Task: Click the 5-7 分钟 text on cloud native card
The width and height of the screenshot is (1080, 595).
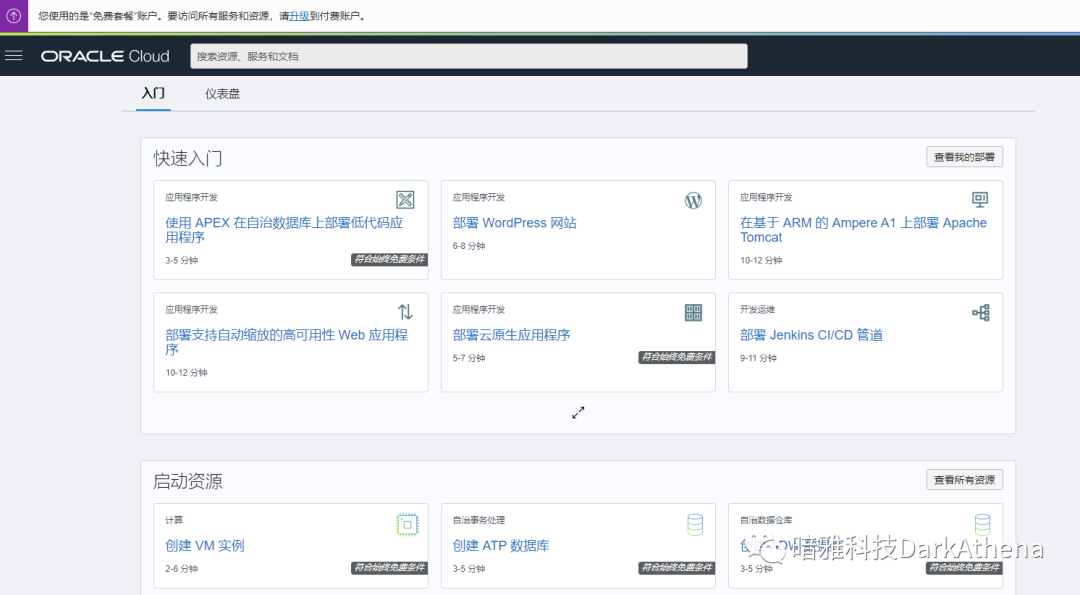Action: pos(468,358)
